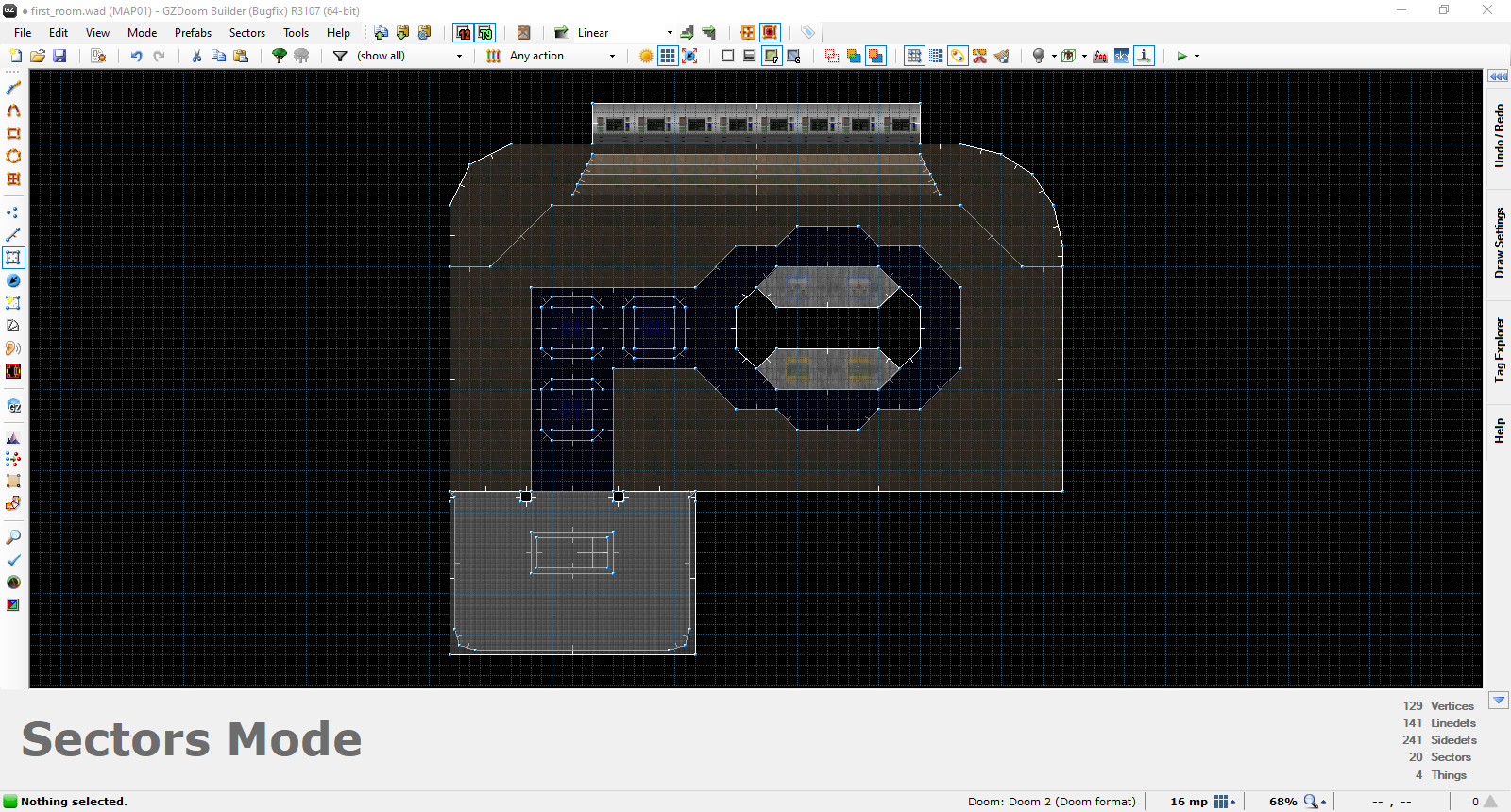This screenshot has height=812, width=1511.
Task: Click the Test Map play button
Action: coord(1181,57)
